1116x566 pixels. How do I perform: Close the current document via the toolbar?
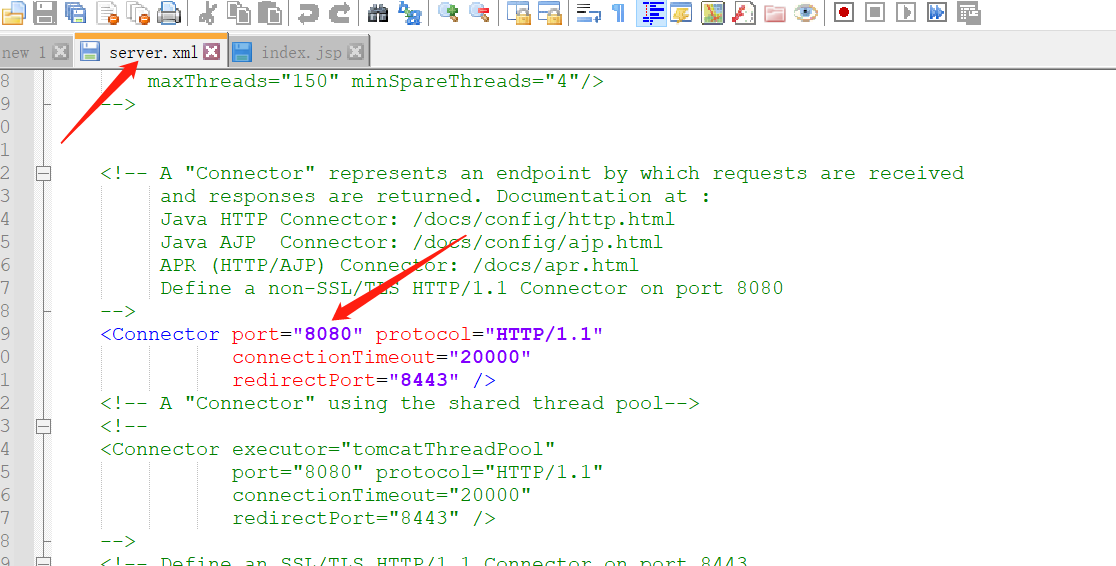coord(108,12)
